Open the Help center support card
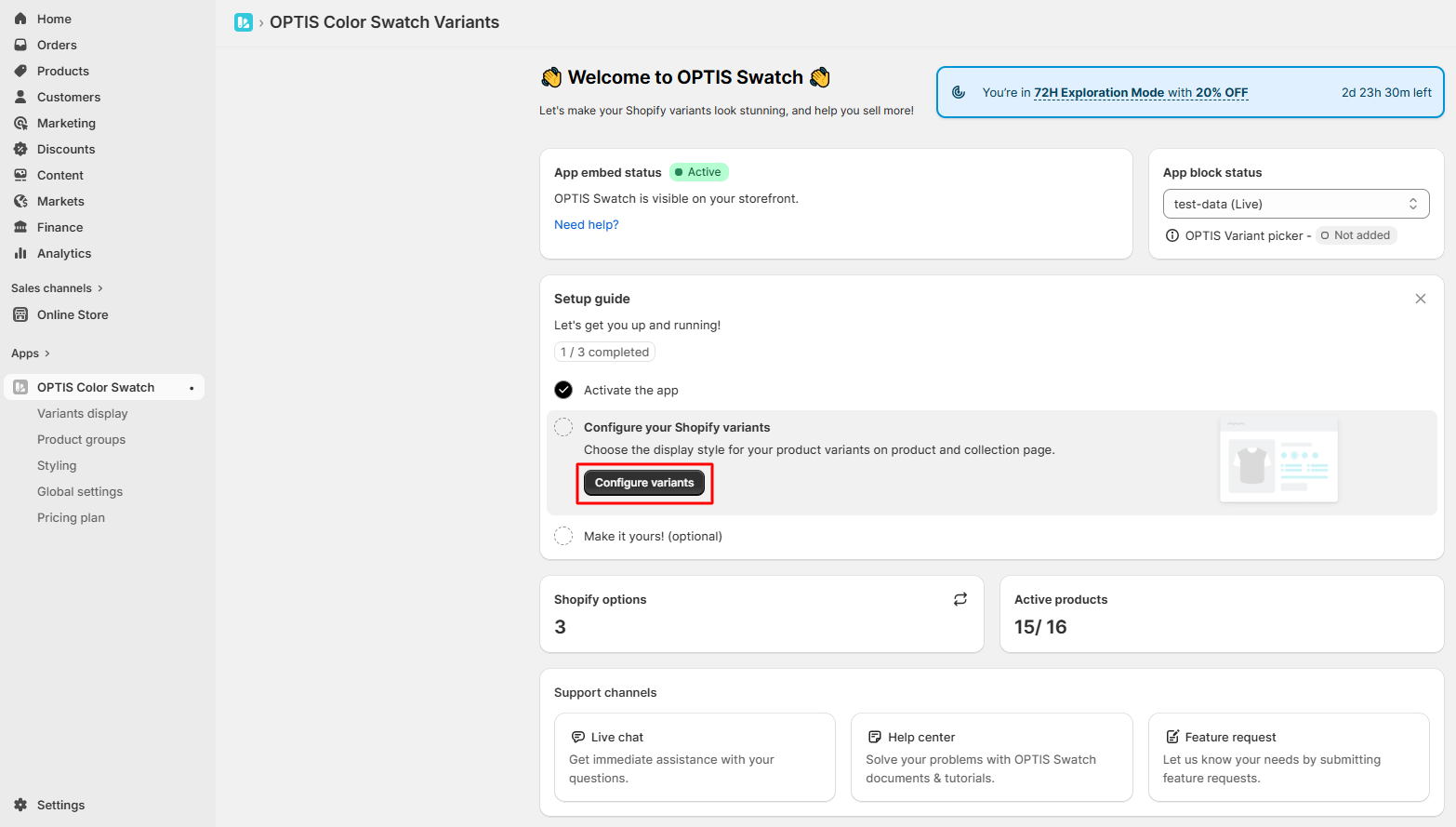Screen dimensions: 1456x827 pyautogui.click(x=992, y=757)
